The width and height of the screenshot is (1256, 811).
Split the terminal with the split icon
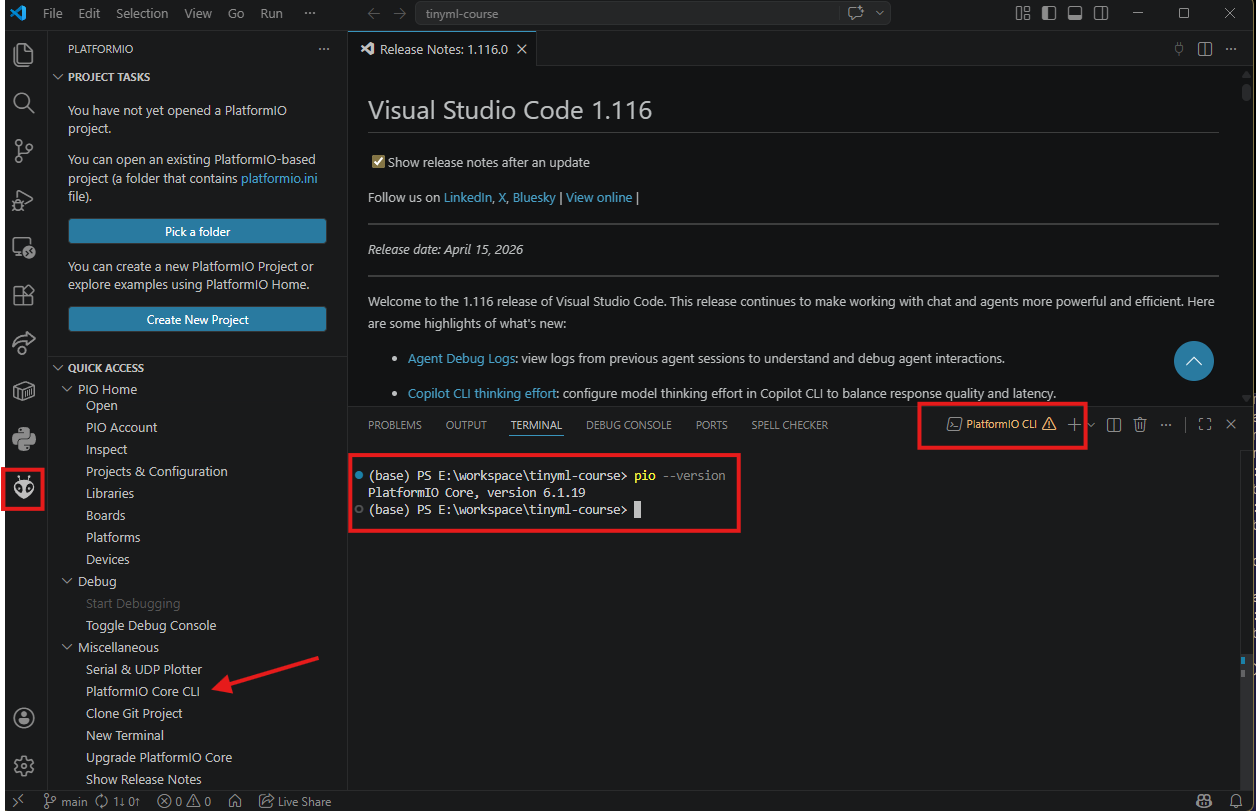1114,425
